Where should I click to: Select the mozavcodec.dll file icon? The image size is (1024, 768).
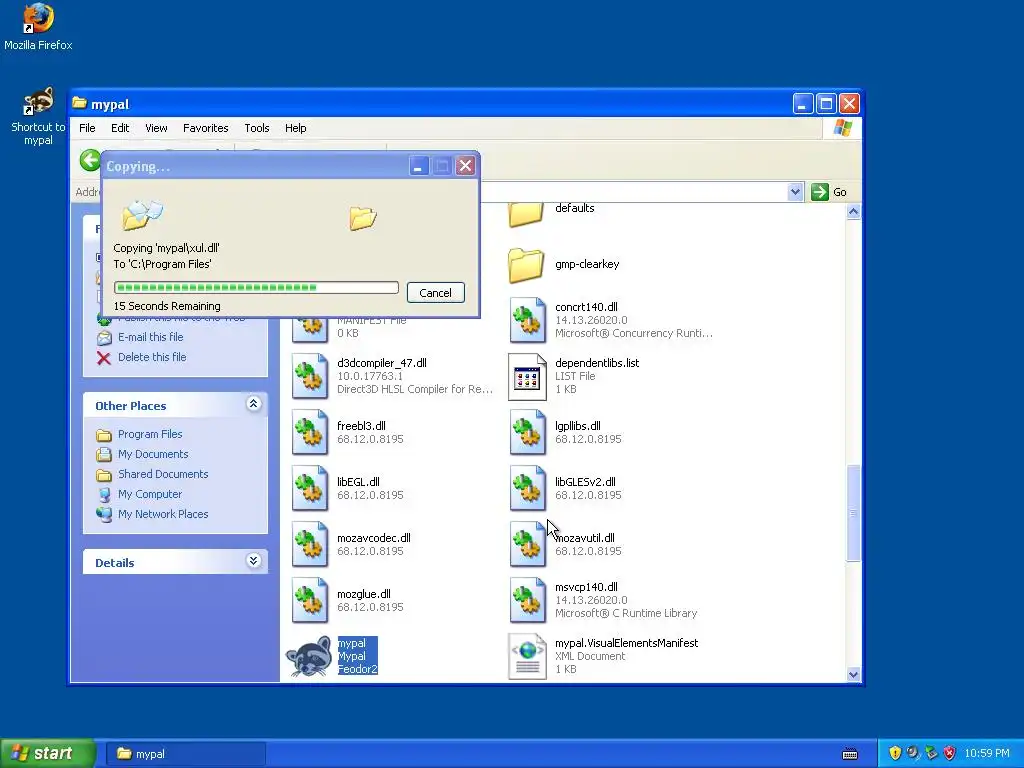[310, 545]
